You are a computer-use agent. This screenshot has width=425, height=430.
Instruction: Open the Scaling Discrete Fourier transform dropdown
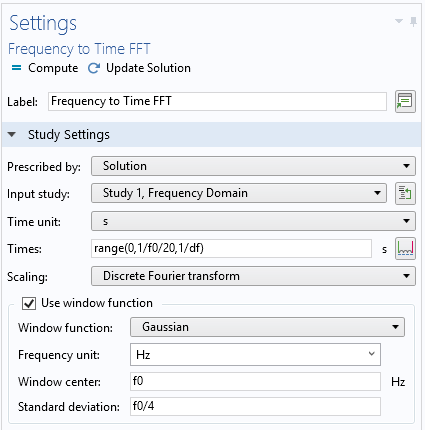(253, 276)
